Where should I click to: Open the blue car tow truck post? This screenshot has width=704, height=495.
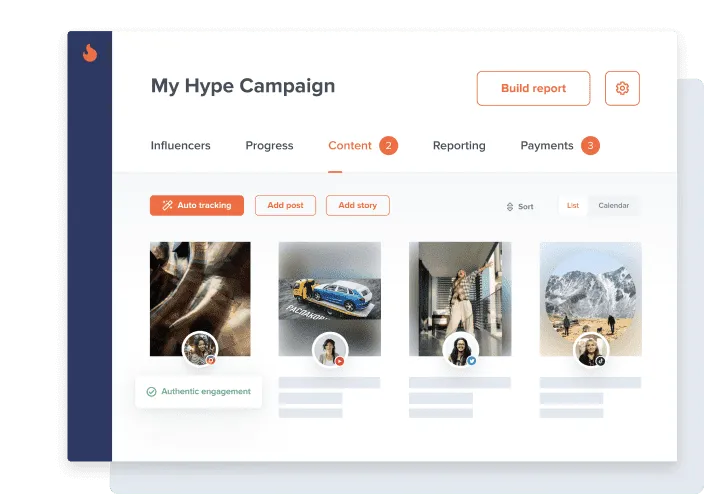click(x=330, y=299)
